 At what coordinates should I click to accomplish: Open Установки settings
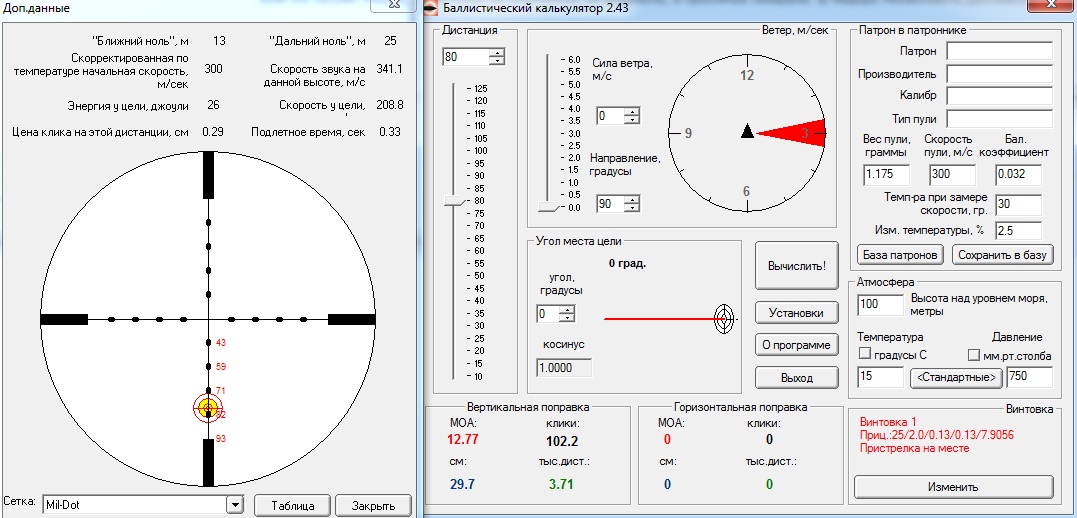tap(795, 312)
